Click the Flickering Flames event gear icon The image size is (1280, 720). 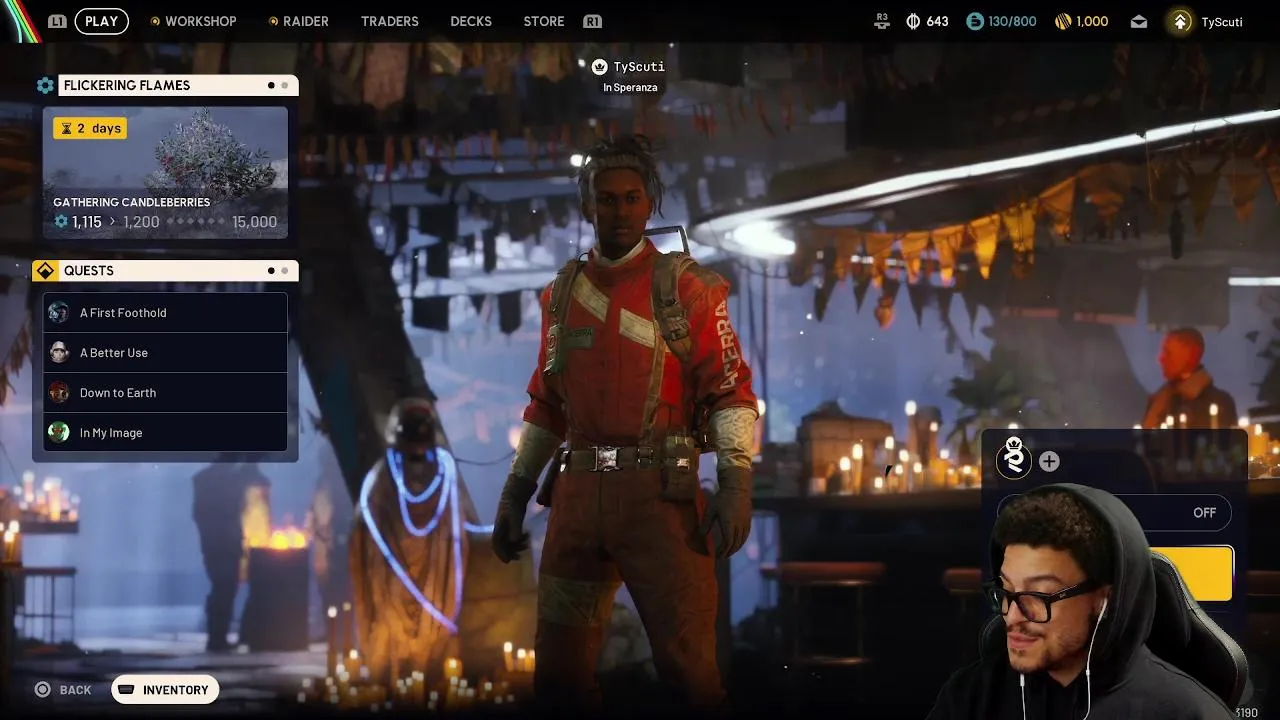[45, 85]
